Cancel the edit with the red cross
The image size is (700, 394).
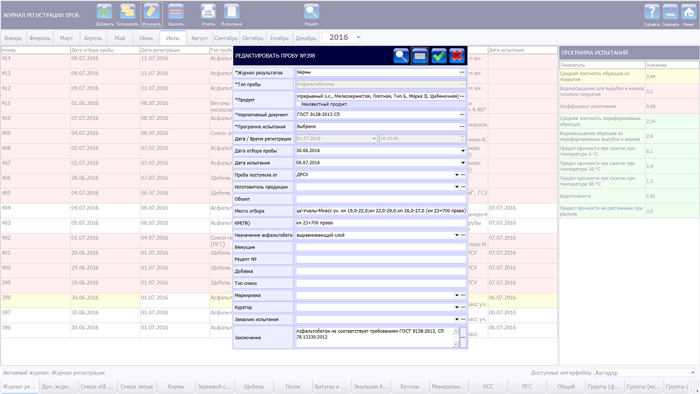[x=457, y=56]
